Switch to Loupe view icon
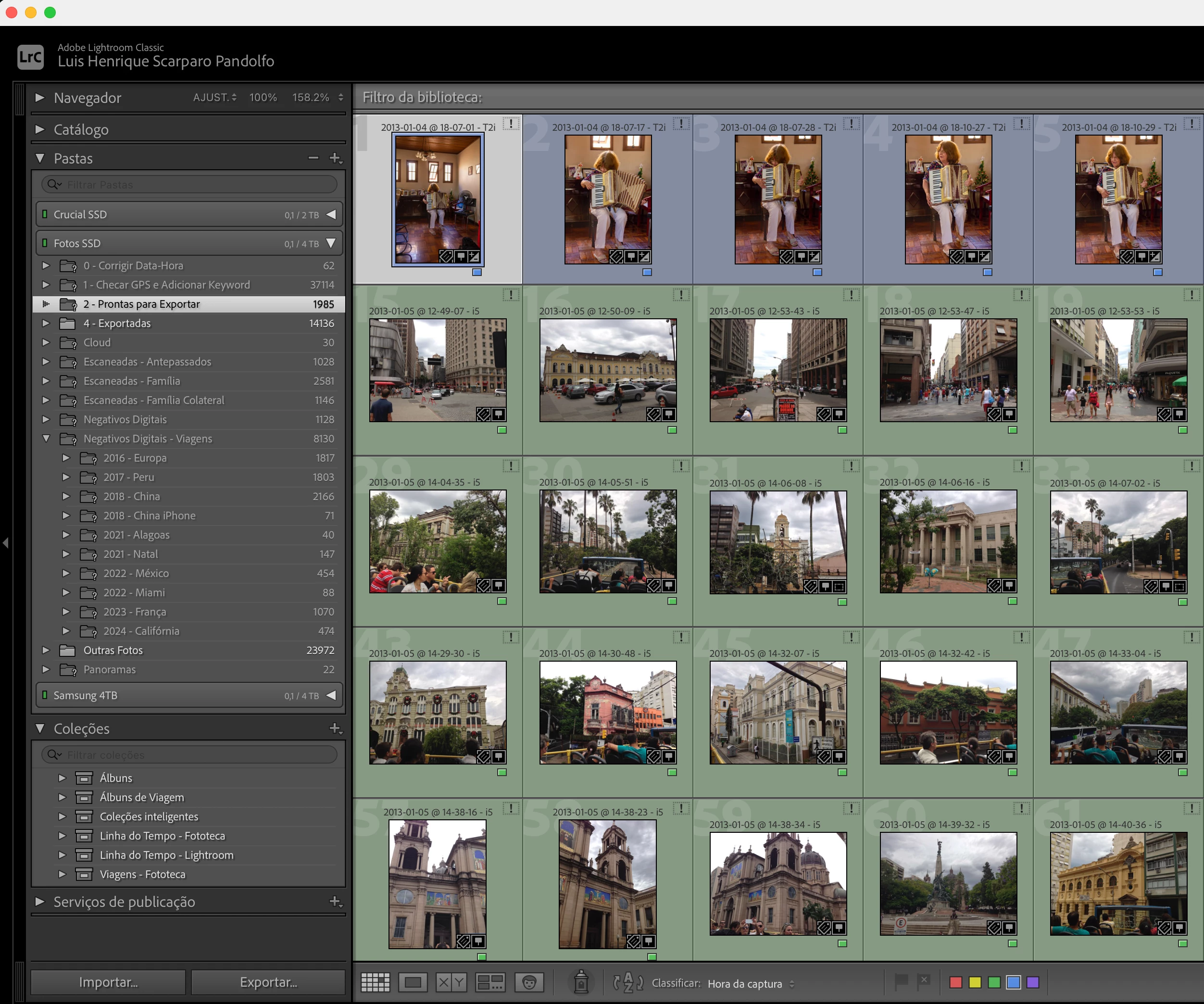Image resolution: width=1204 pixels, height=1004 pixels. tap(412, 982)
